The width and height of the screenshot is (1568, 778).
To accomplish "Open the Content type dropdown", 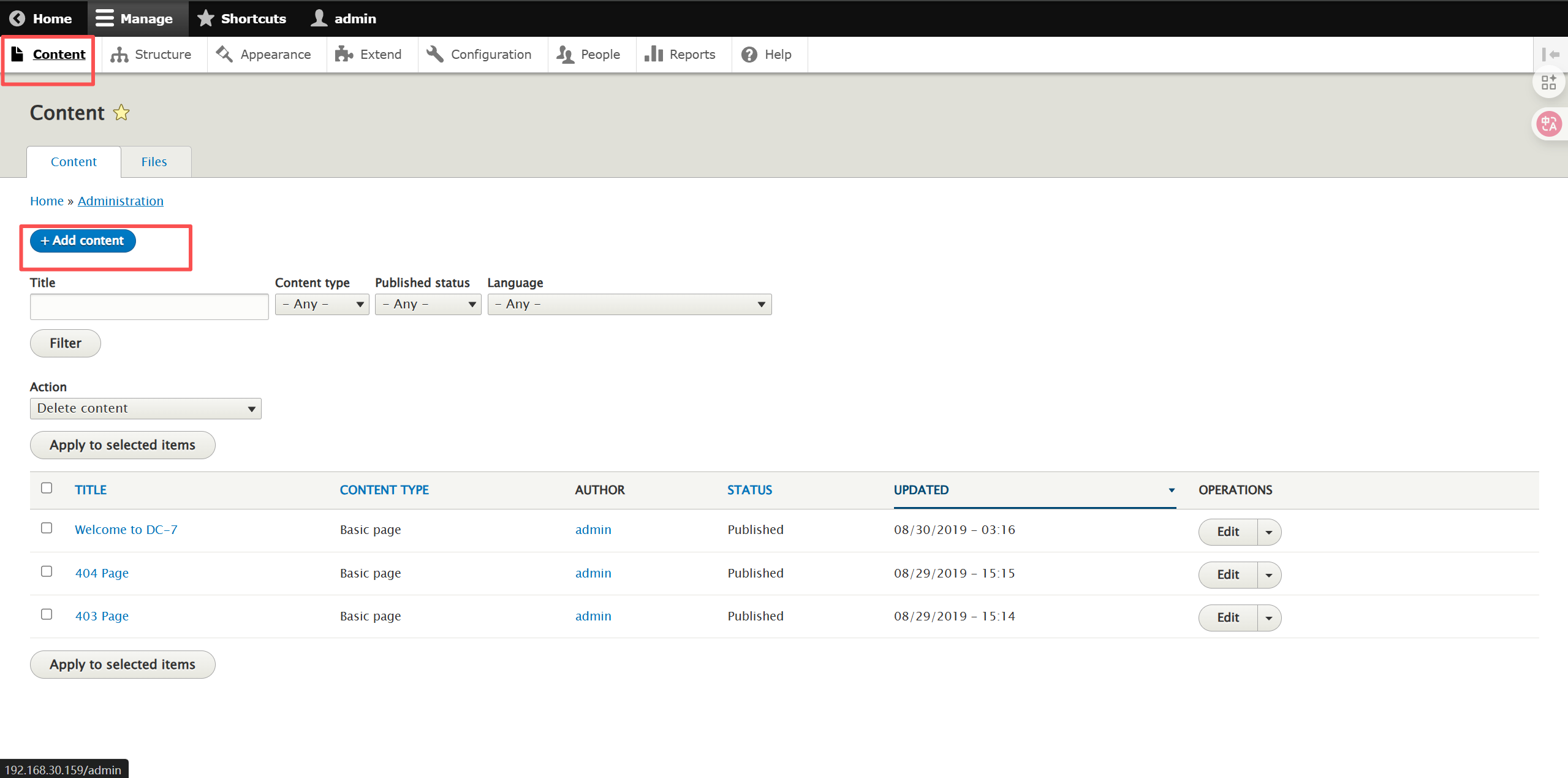I will [x=322, y=304].
